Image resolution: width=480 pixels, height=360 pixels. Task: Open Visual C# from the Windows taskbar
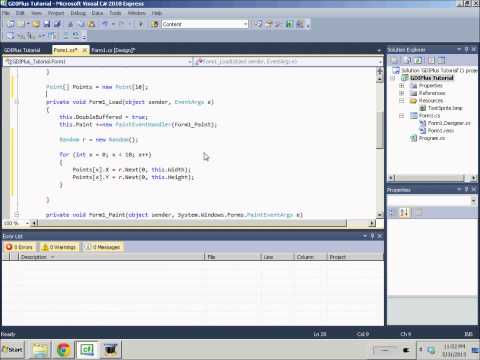[87, 349]
